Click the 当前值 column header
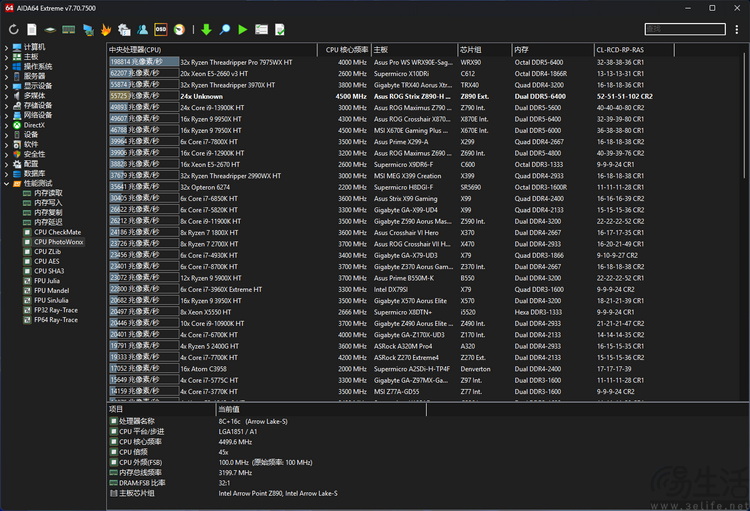This screenshot has height=511, width=750. click(321, 410)
